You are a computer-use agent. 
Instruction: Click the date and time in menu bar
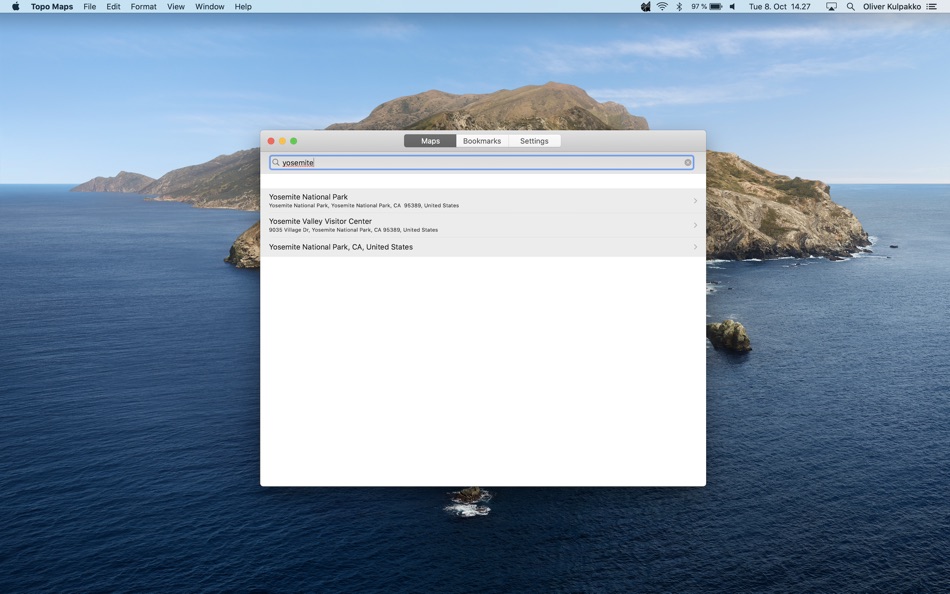coord(779,7)
